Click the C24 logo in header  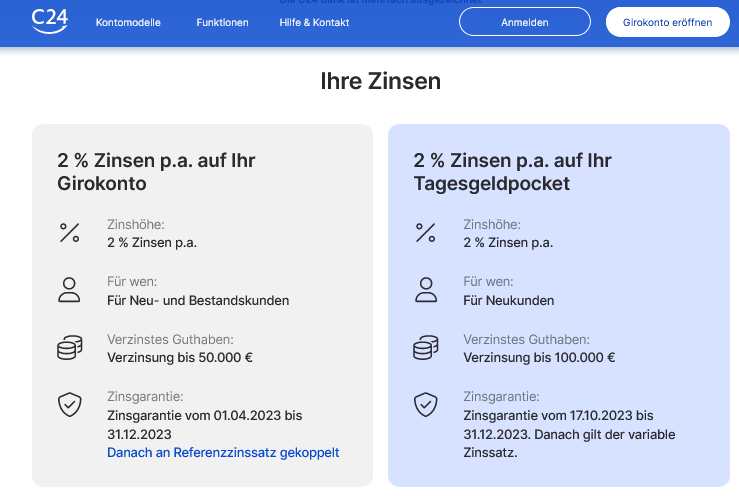click(49, 21)
